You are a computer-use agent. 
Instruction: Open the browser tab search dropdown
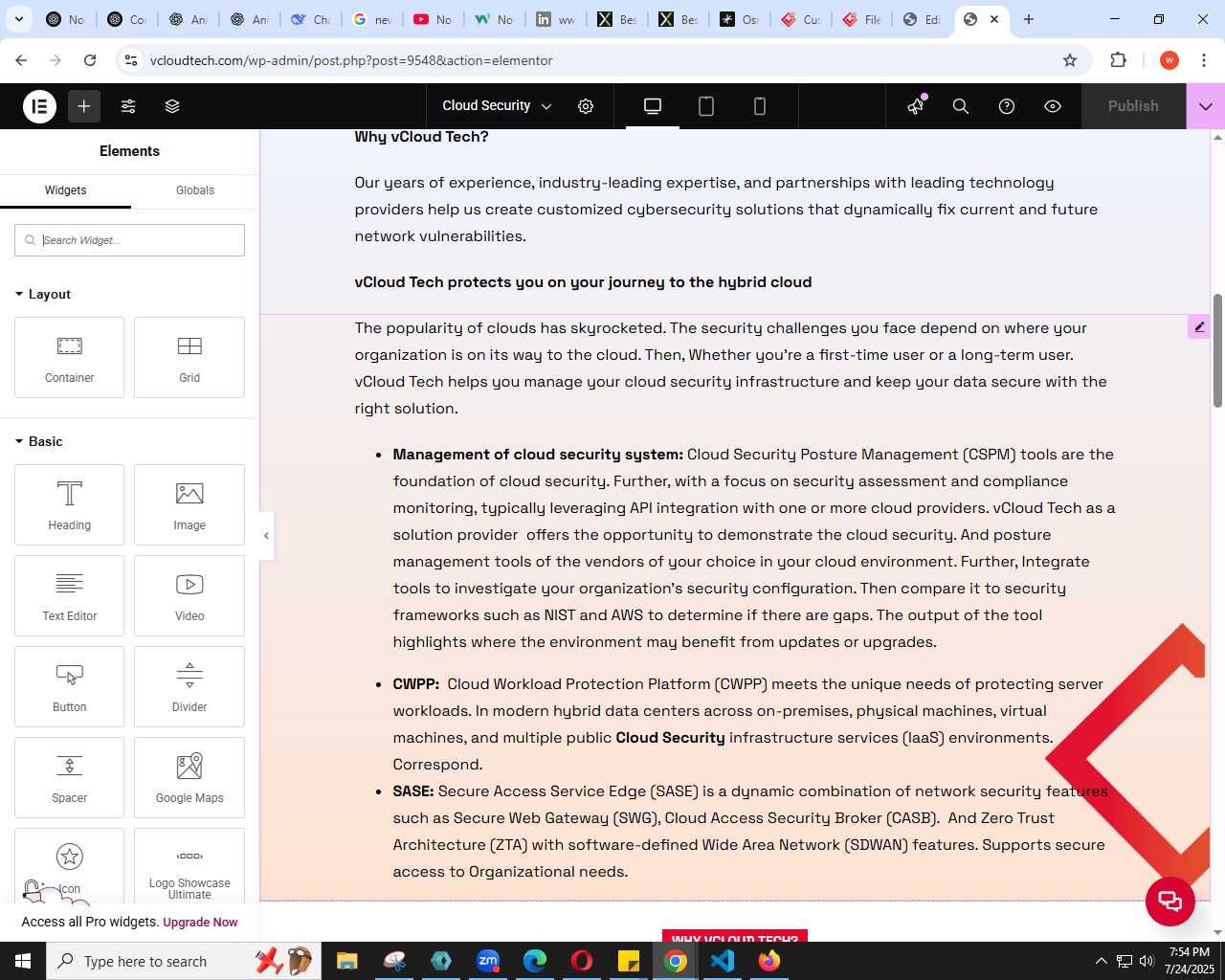(x=19, y=19)
